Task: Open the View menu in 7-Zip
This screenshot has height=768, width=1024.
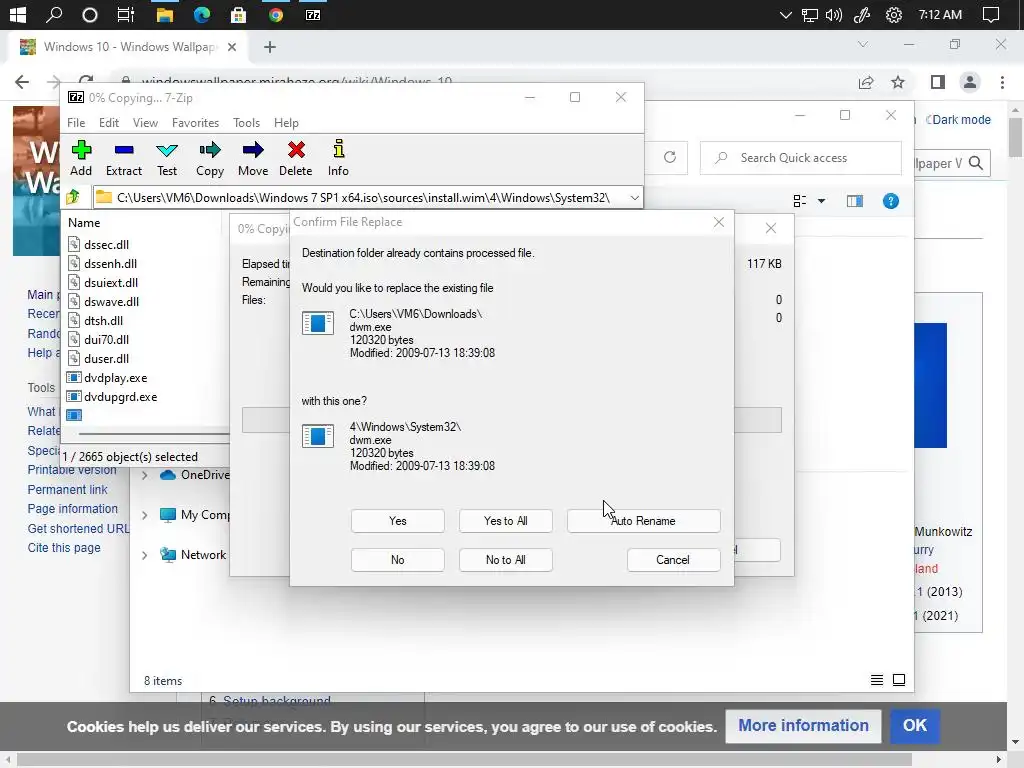Action: pyautogui.click(x=145, y=123)
